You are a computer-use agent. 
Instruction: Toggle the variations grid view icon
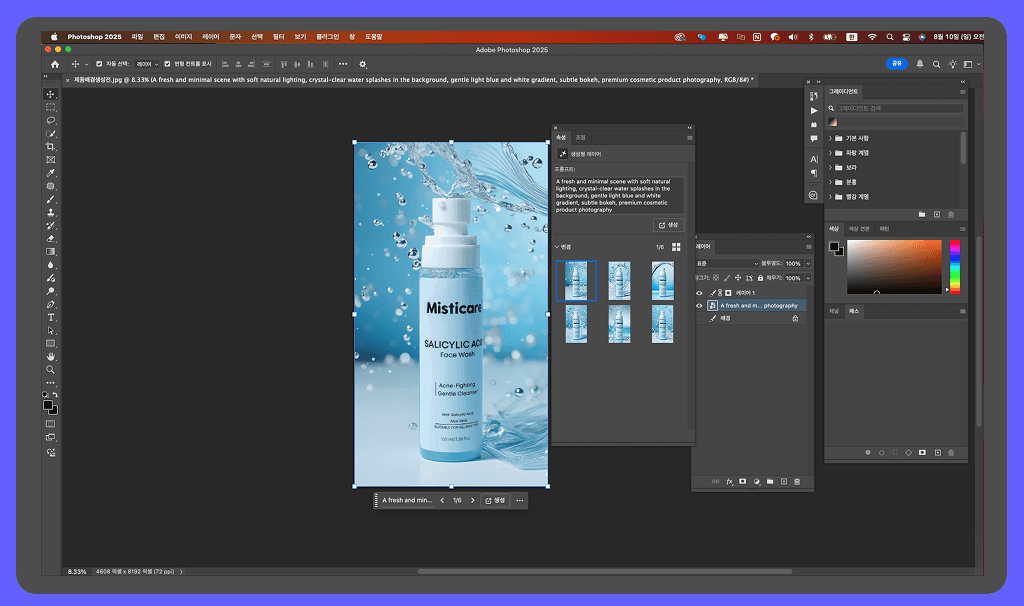point(676,247)
